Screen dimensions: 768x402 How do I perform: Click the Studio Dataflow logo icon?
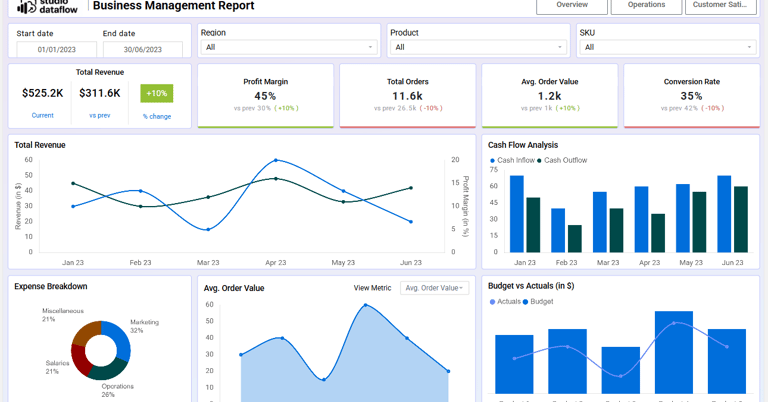(27, 6)
